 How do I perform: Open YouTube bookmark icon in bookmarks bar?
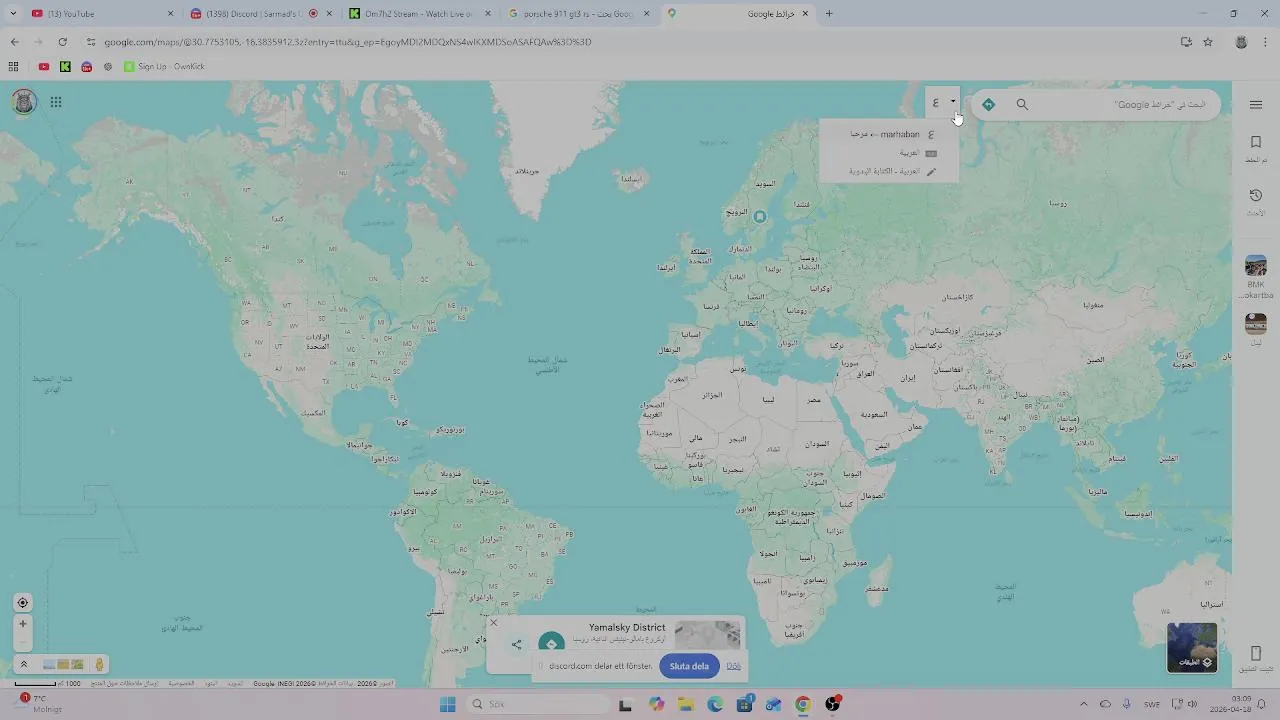click(44, 66)
